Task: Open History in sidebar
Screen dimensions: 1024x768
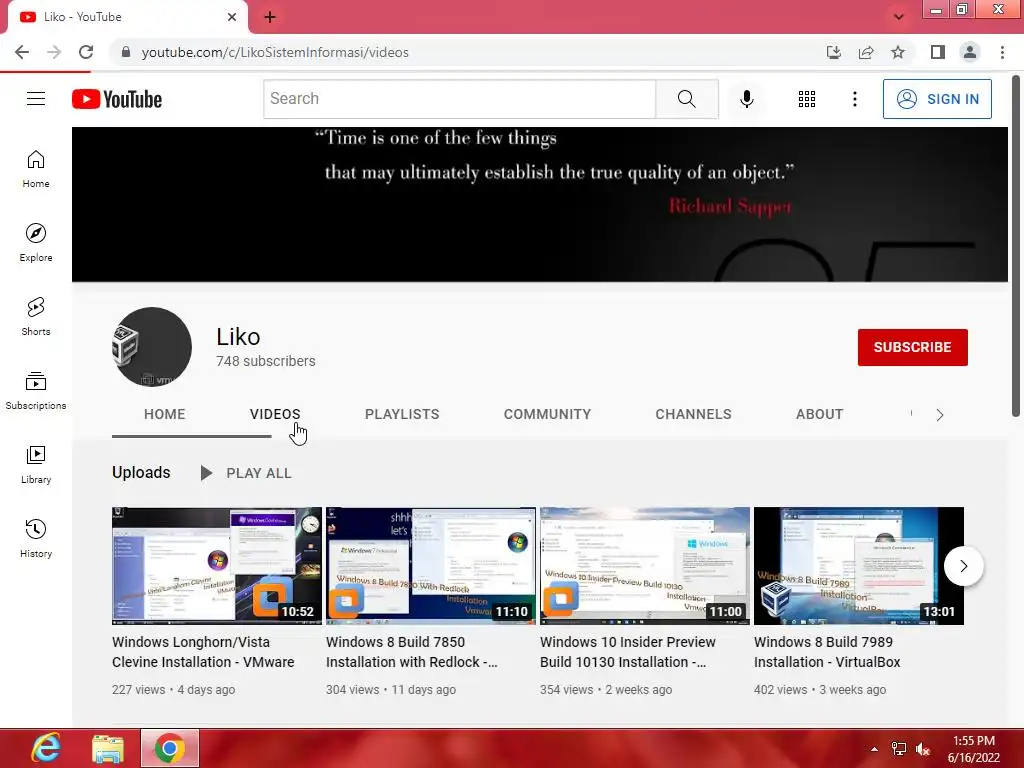Action: 36,539
